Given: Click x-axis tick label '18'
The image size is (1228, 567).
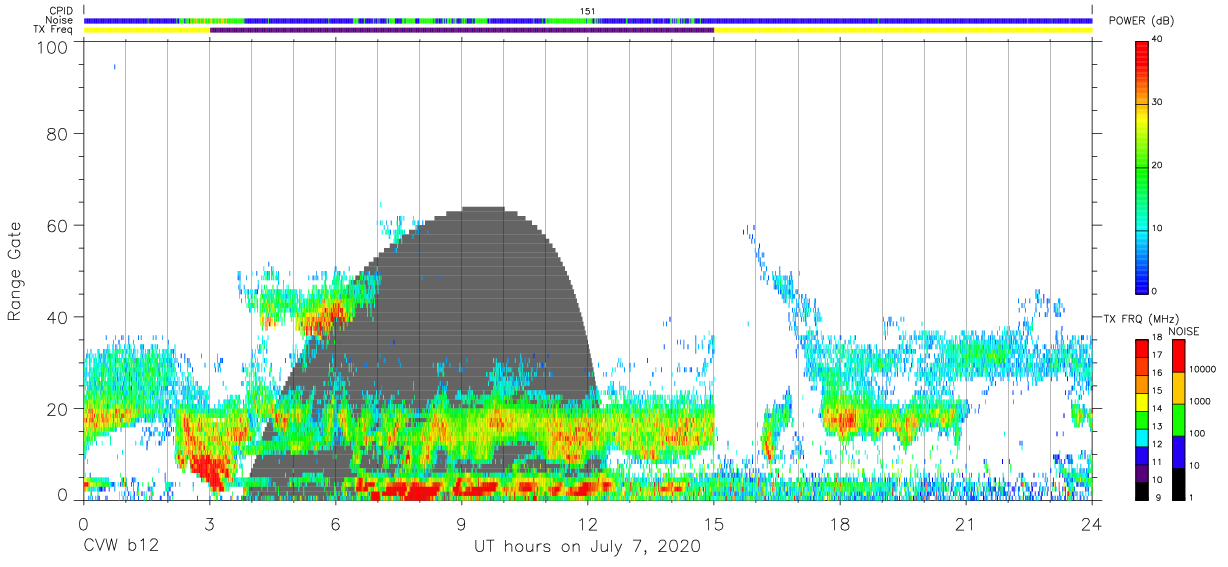Looking at the screenshot, I should [x=840, y=524].
